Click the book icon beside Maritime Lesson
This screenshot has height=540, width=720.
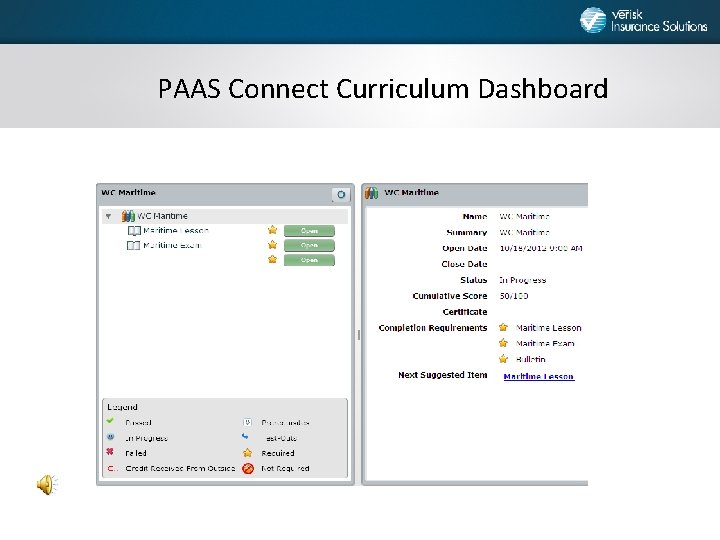(134, 231)
